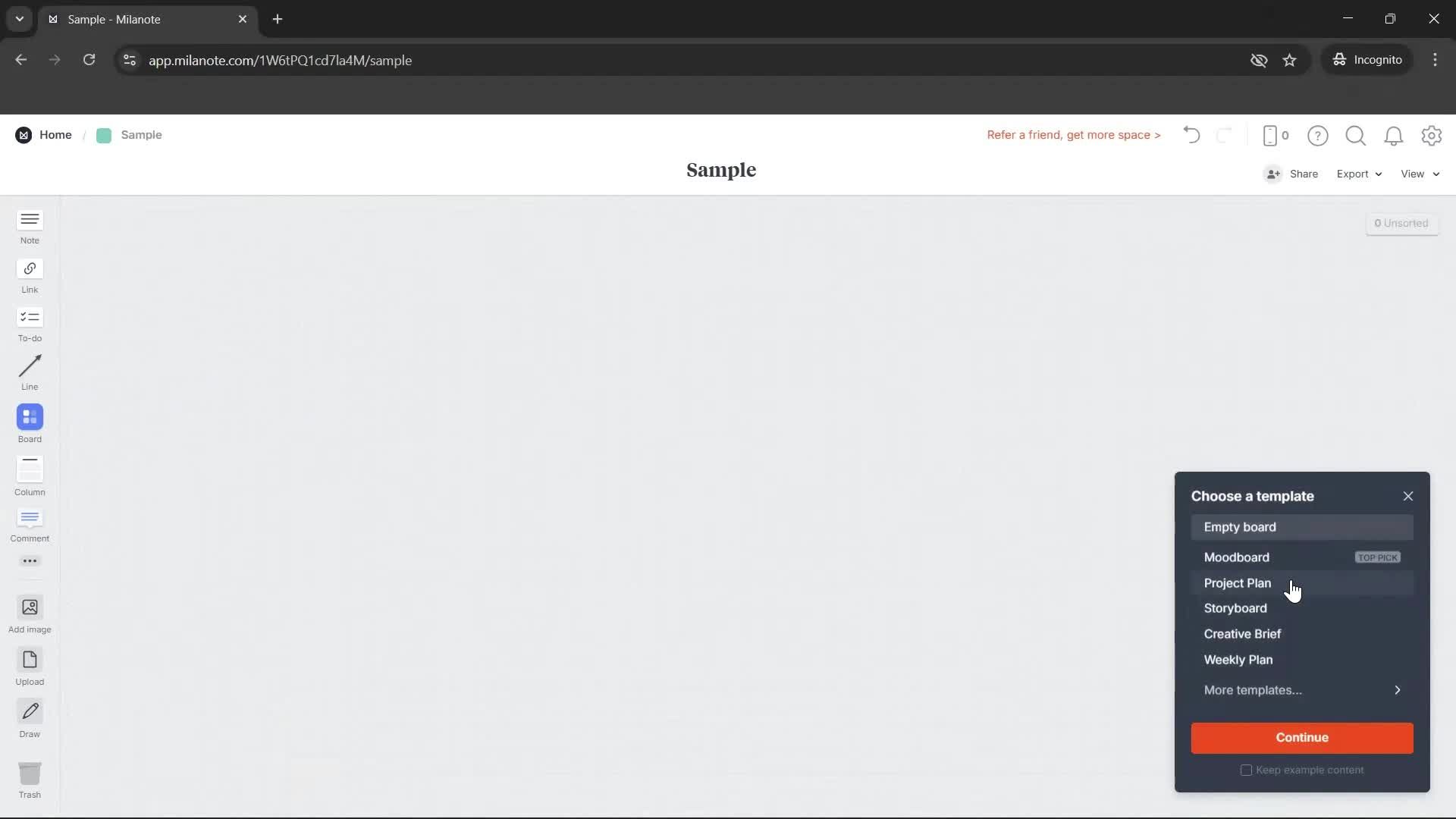
Task: Open the notifications bell
Action: 1394,135
